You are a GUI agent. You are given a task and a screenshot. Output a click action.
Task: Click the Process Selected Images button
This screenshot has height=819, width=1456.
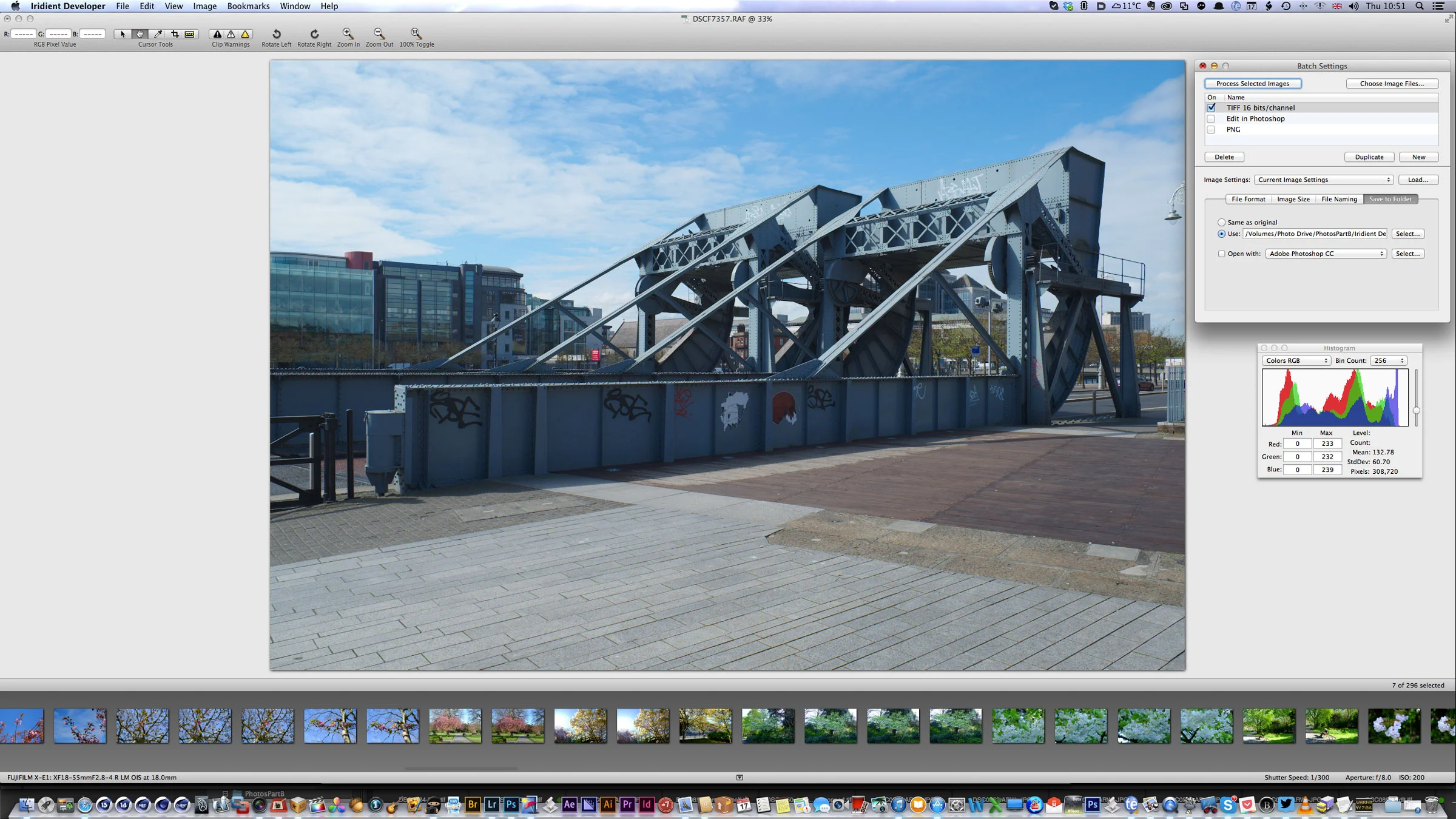click(x=1252, y=84)
